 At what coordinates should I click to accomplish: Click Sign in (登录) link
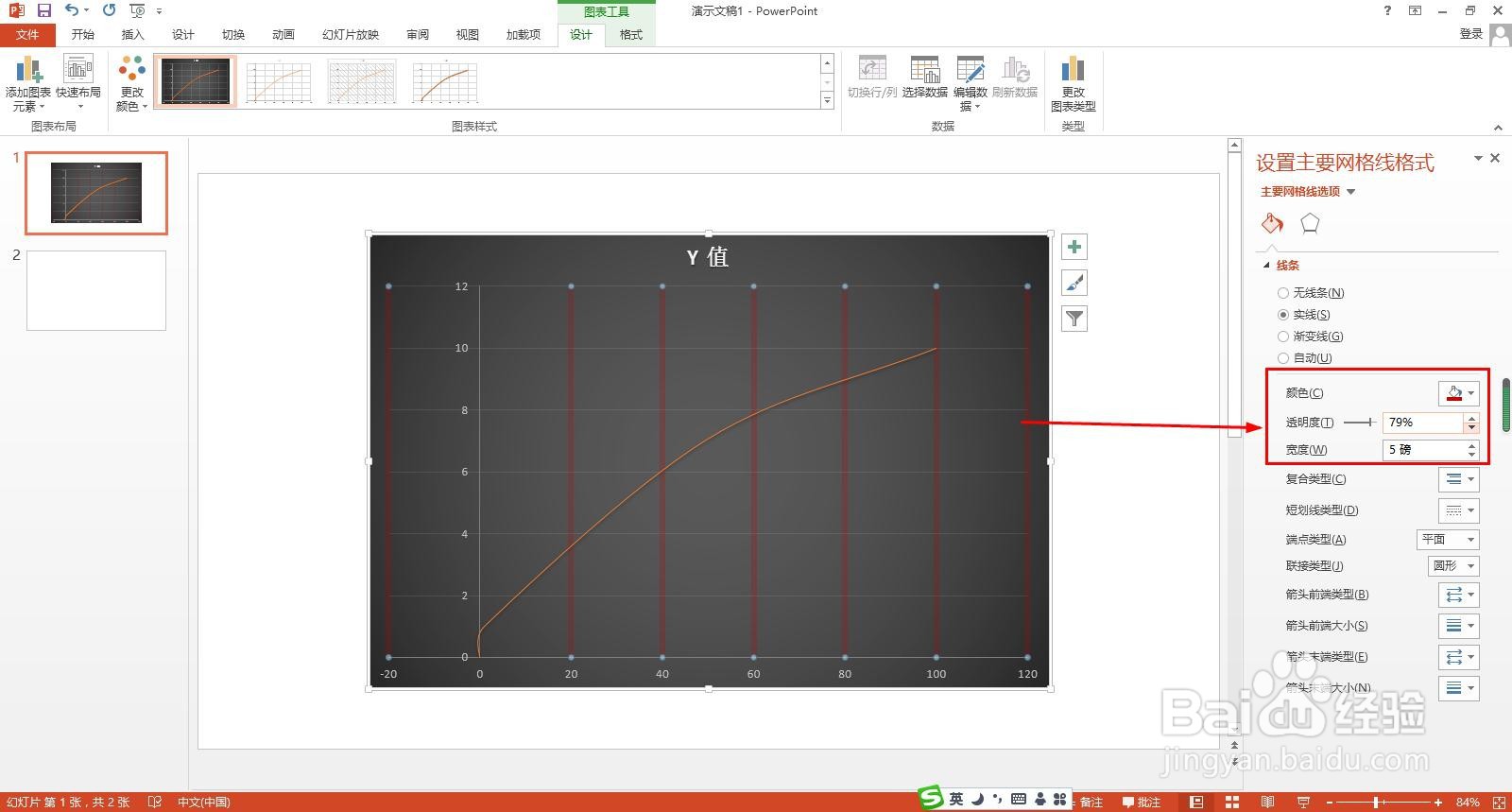[x=1471, y=34]
